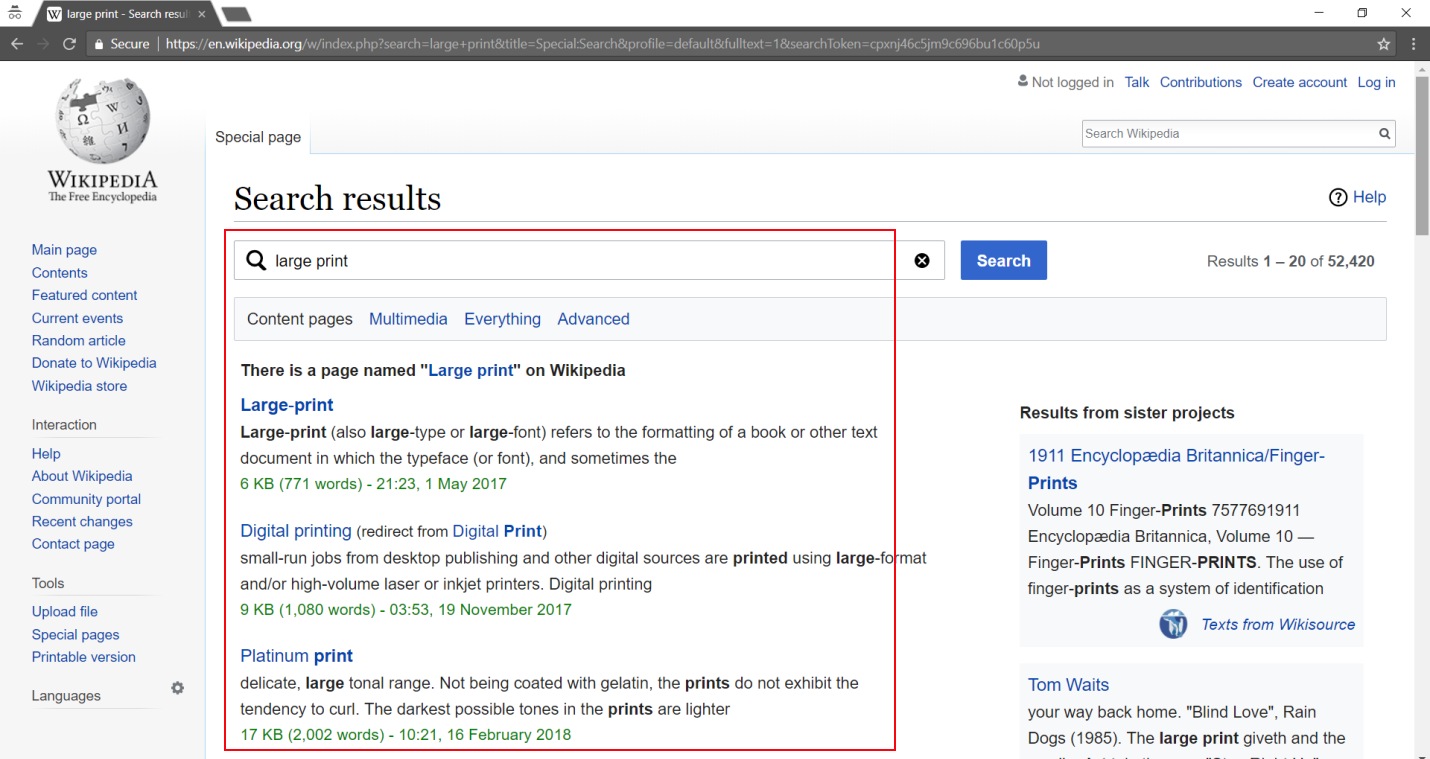
Task: Open About Wikipedia
Action: pos(82,476)
